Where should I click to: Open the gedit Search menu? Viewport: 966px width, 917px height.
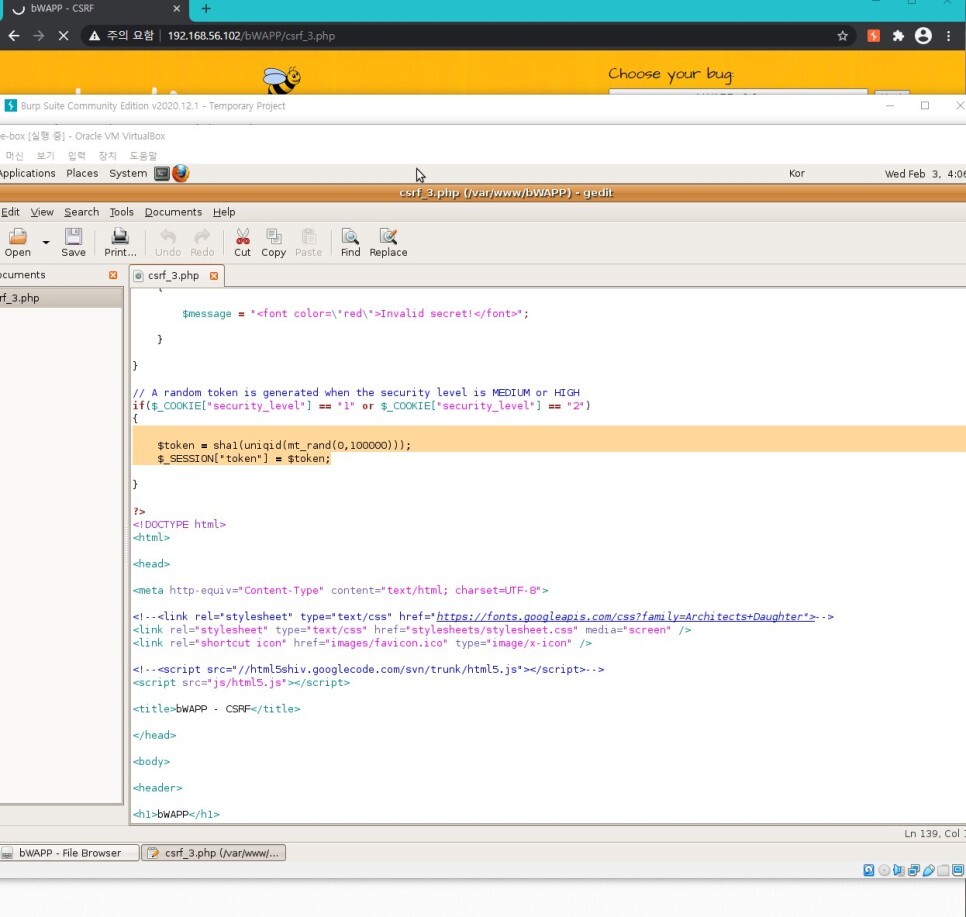point(81,212)
